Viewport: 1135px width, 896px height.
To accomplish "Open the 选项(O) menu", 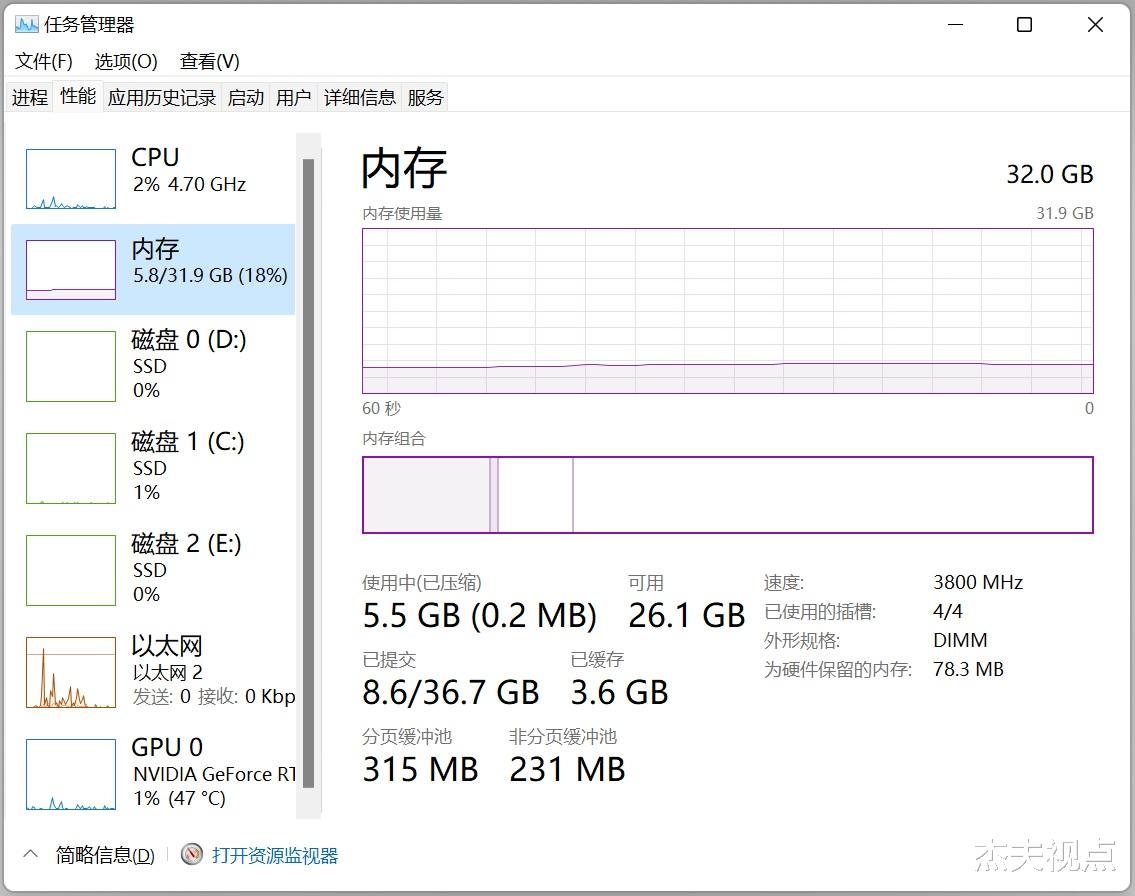I will click(125, 61).
